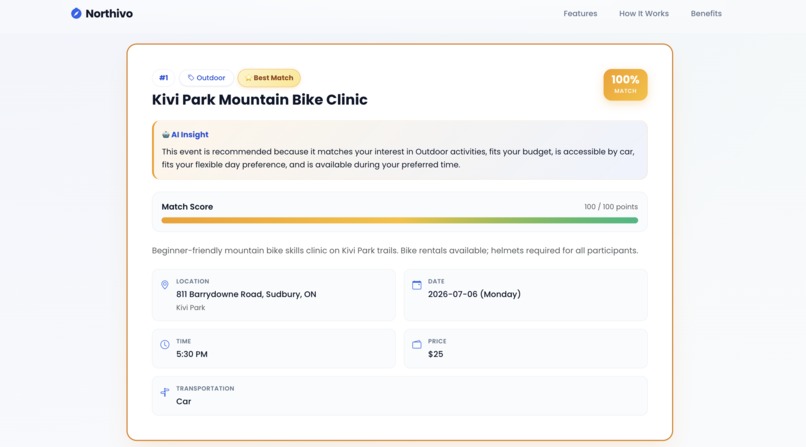Click the #1 rank badge

pyautogui.click(x=163, y=78)
